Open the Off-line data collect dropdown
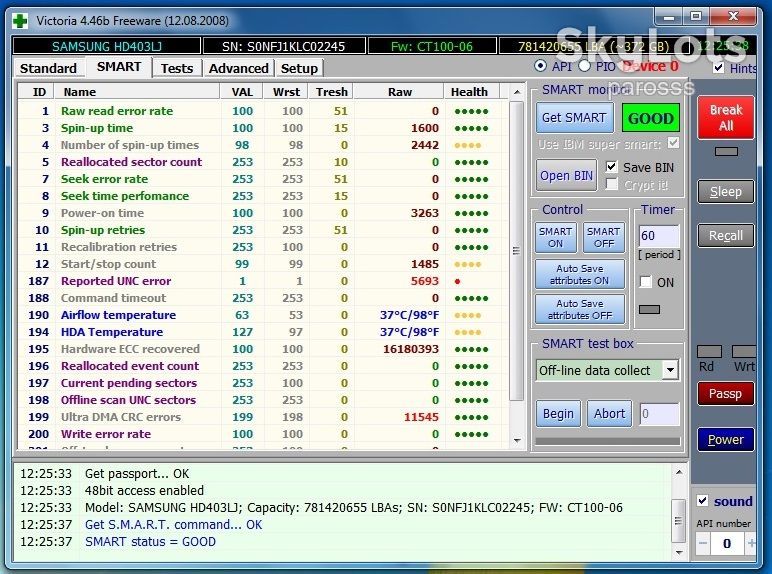 pyautogui.click(x=670, y=370)
